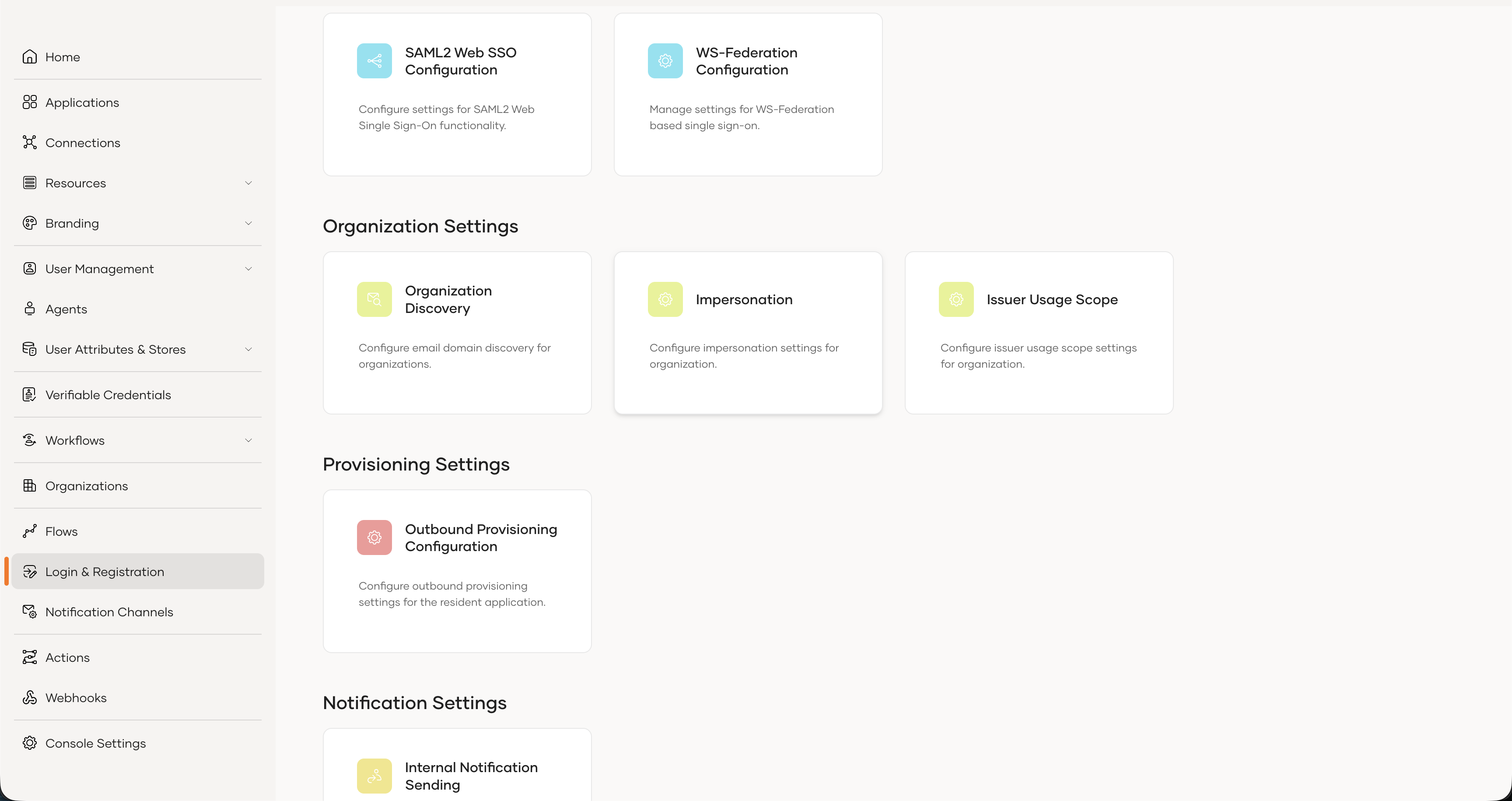Click the SAML2 Web SSO share icon
The image size is (1512, 801).
(x=374, y=60)
